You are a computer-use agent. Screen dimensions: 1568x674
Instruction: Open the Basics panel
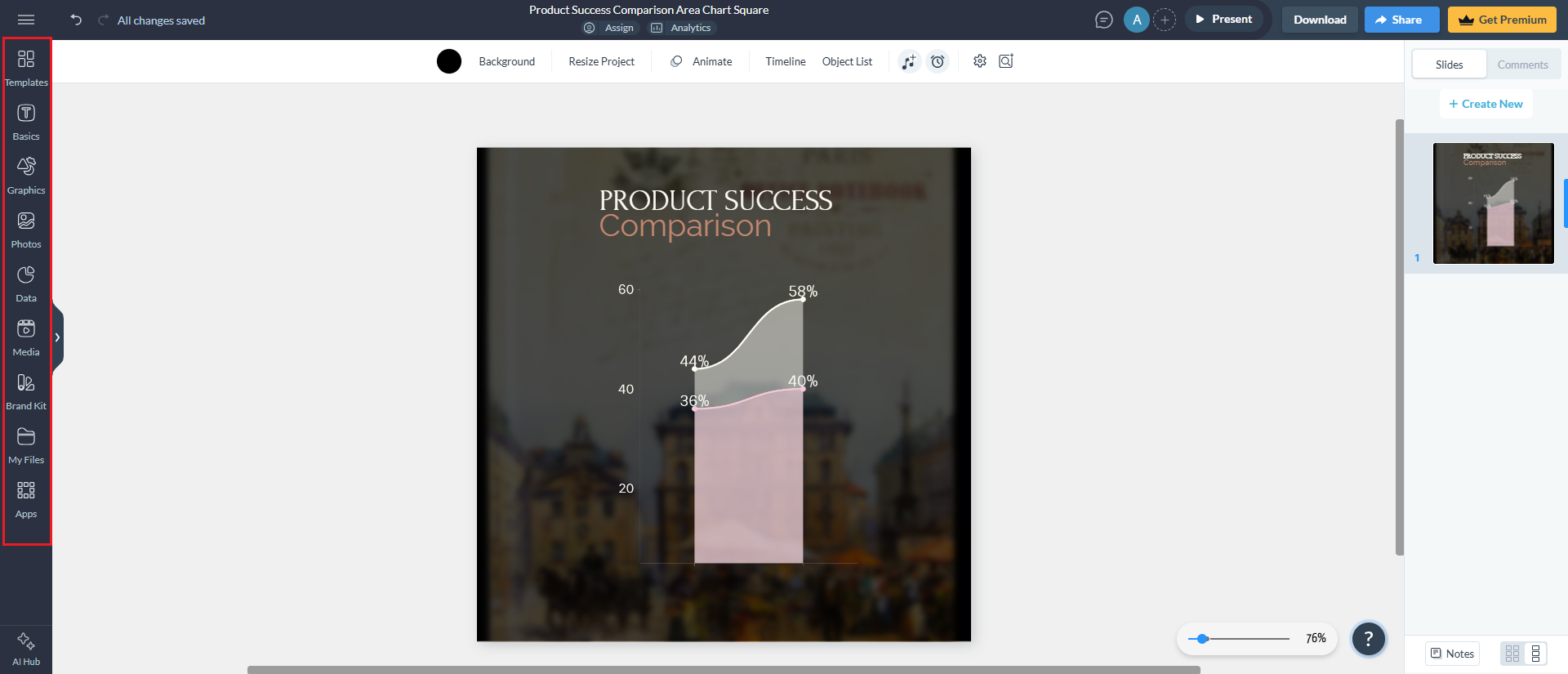[26, 122]
